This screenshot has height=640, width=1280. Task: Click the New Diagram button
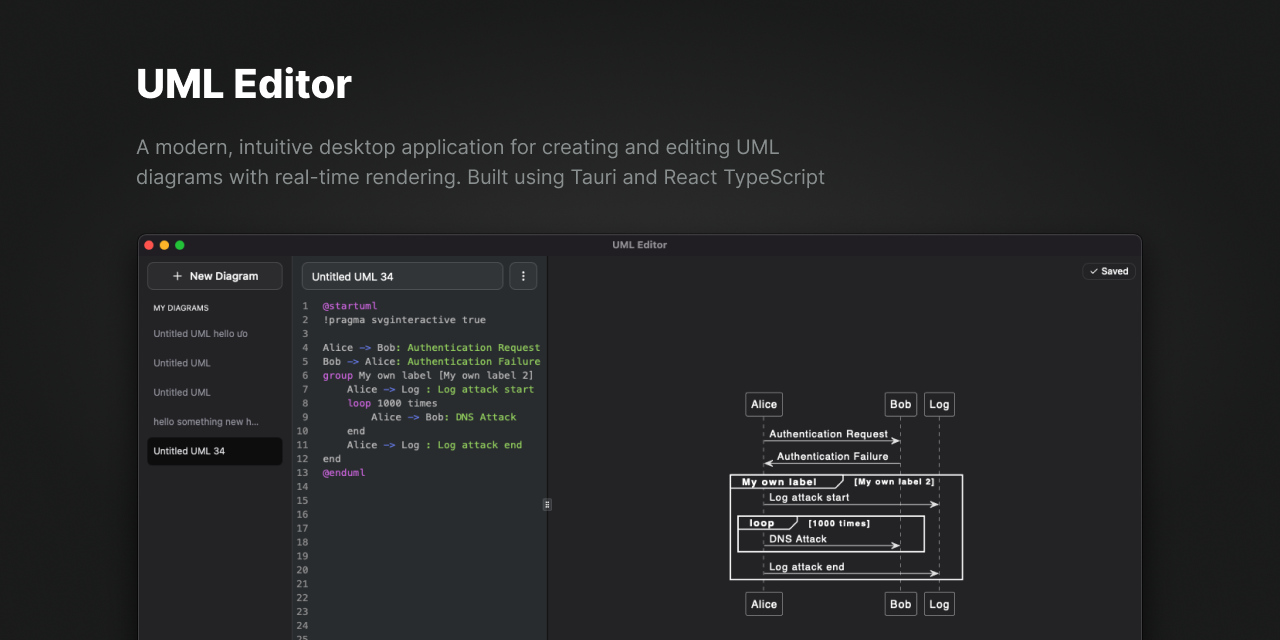tap(215, 276)
